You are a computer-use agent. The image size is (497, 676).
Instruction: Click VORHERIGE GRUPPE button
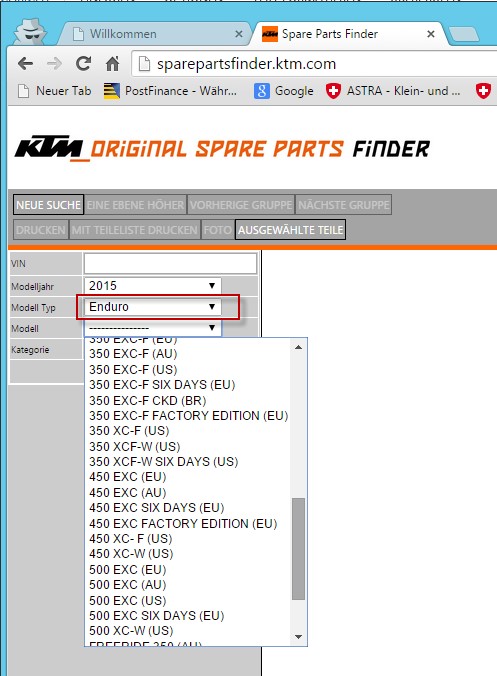tap(241, 205)
